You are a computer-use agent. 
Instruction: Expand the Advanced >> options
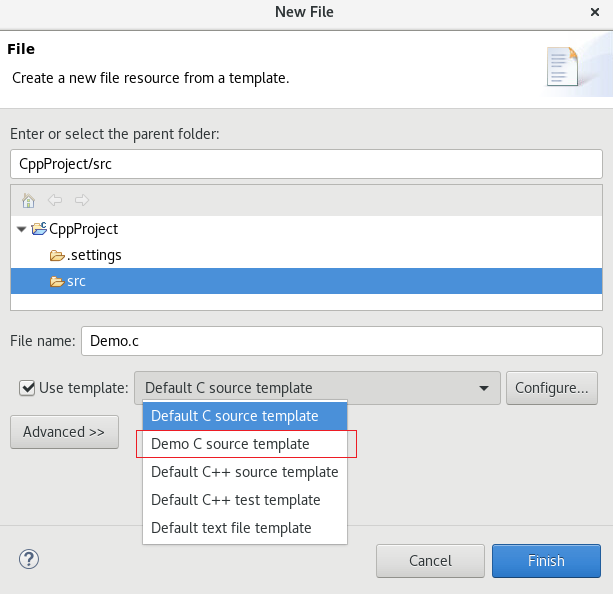pyautogui.click(x=64, y=432)
